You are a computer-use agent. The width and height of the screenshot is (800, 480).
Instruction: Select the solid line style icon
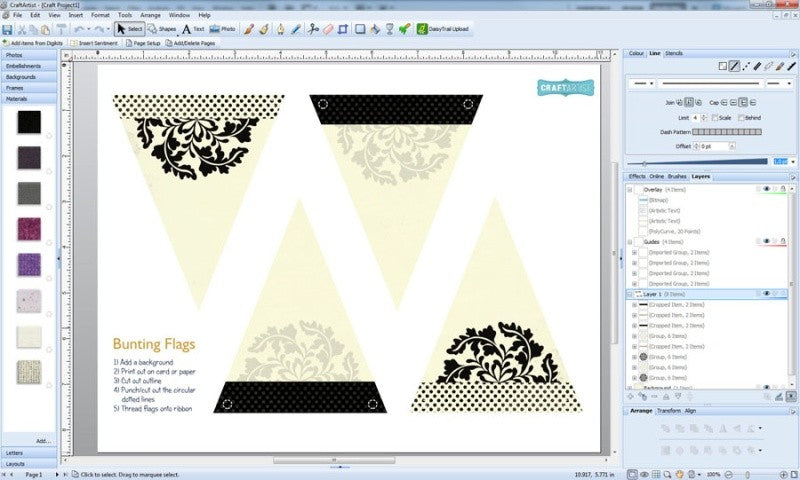pyautogui.click(x=734, y=66)
